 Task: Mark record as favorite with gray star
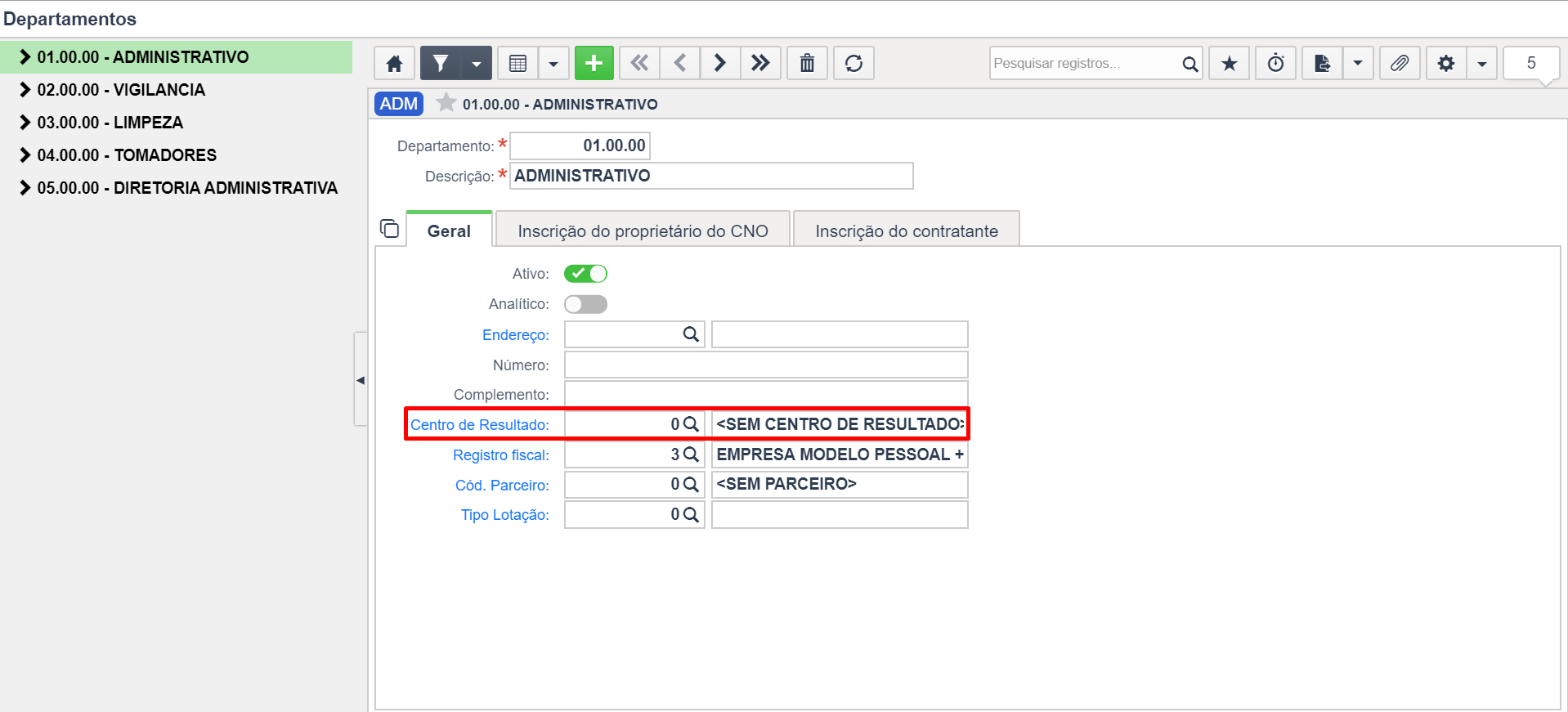click(x=446, y=103)
